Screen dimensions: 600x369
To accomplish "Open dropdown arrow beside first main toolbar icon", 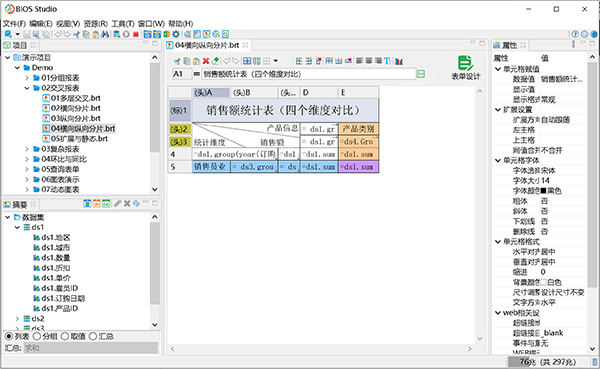I will (x=18, y=34).
